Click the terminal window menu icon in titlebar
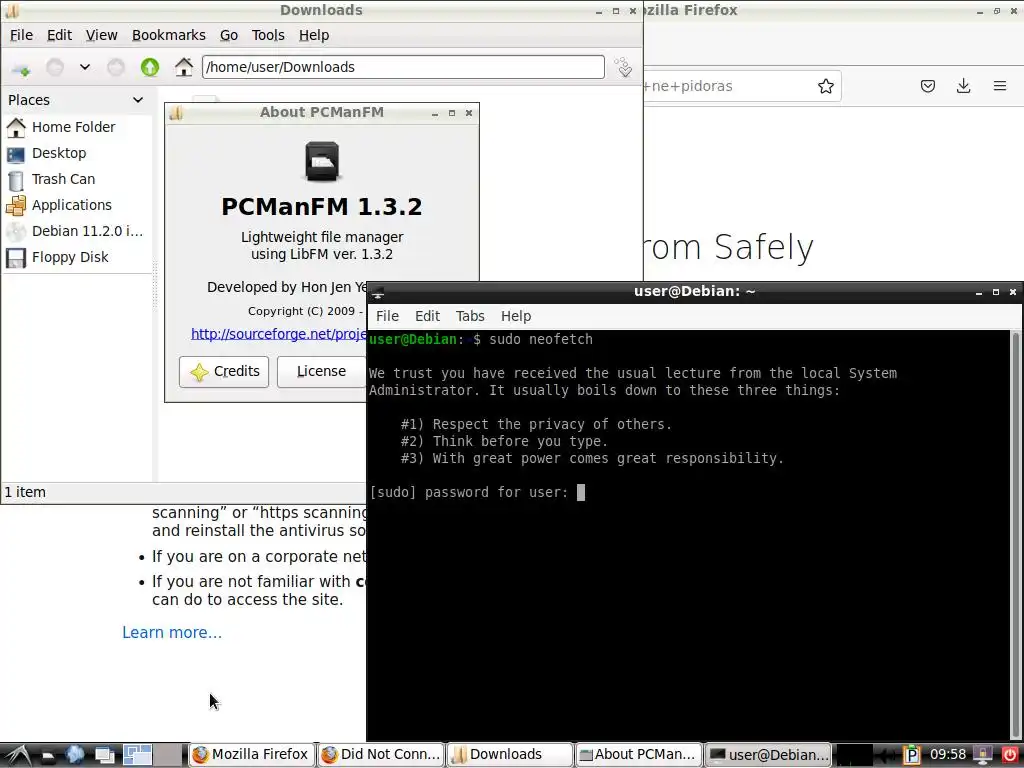Viewport: 1024px width, 768px height. pyautogui.click(x=377, y=292)
